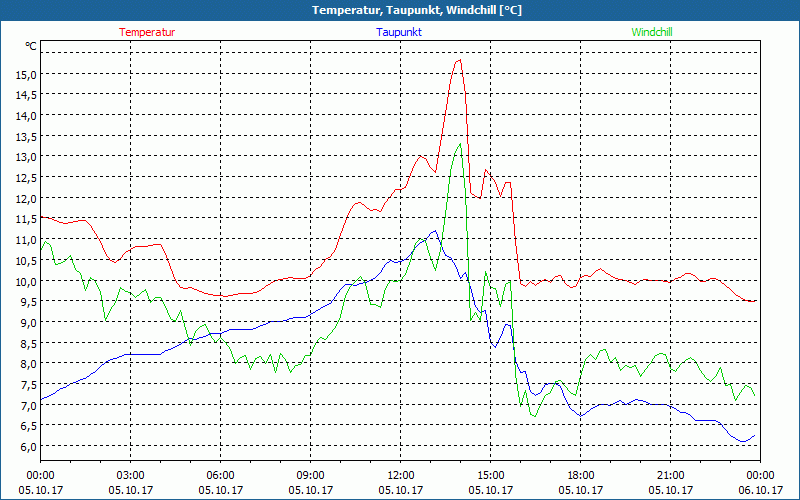Image resolution: width=800 pixels, height=500 pixels.
Task: Click the 13,0 y-axis value
Action: click(x=26, y=157)
